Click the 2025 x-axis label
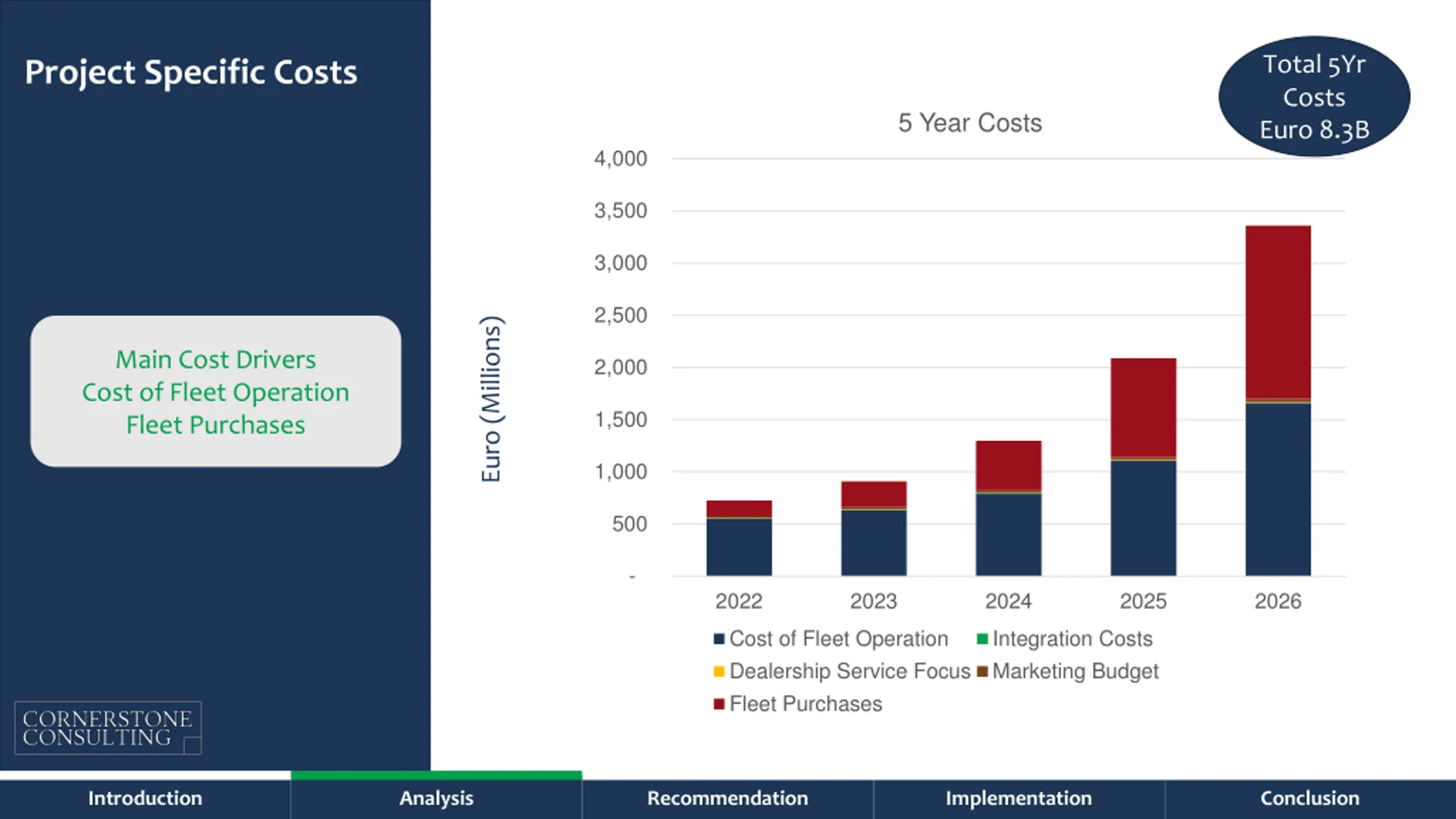Screen dimensions: 1456x819 pyautogui.click(x=1143, y=601)
